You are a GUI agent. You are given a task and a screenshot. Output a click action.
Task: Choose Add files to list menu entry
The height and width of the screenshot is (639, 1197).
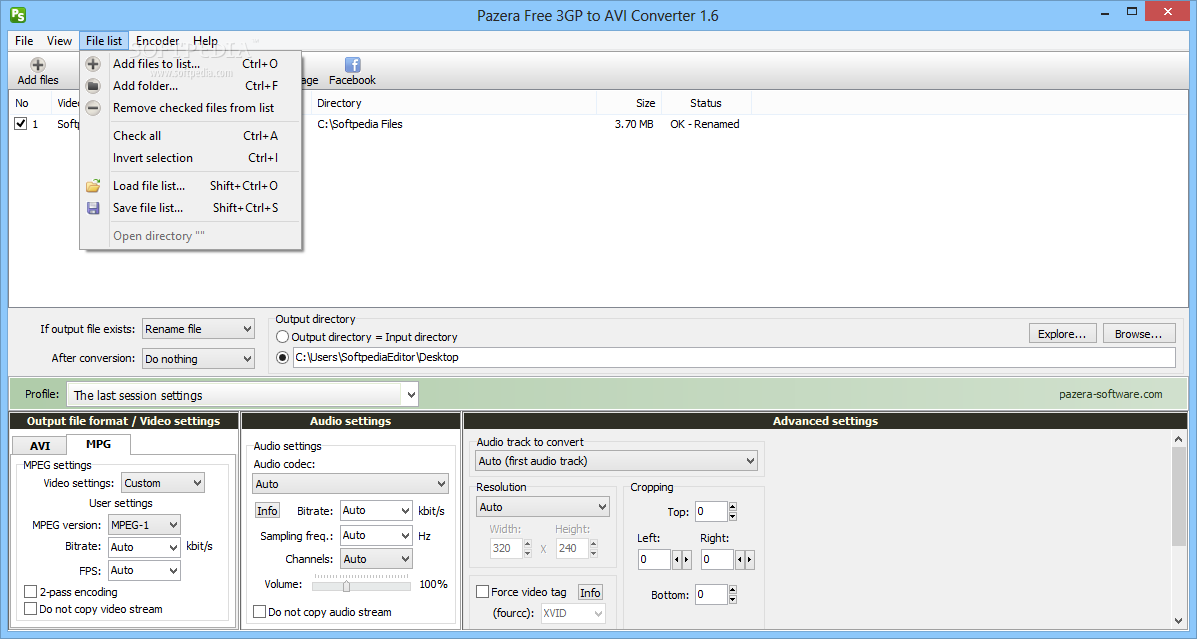(x=191, y=64)
